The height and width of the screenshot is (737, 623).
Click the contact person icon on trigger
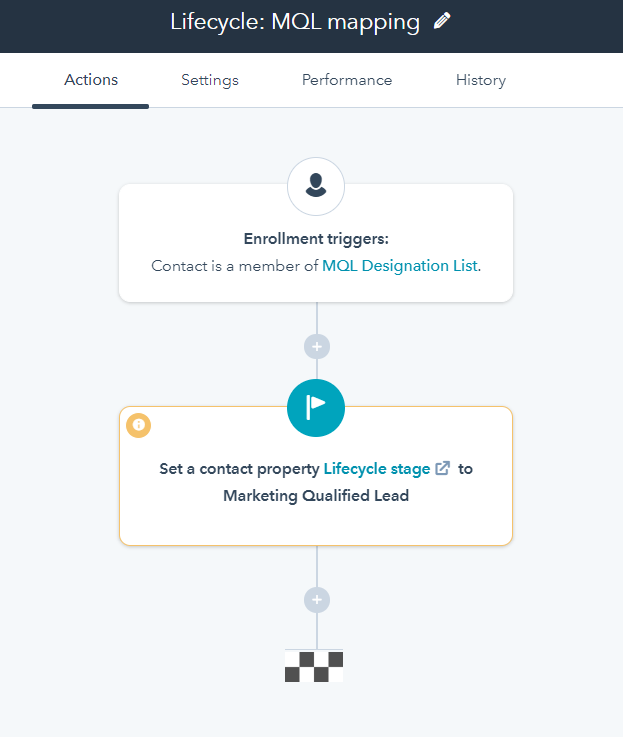316,186
